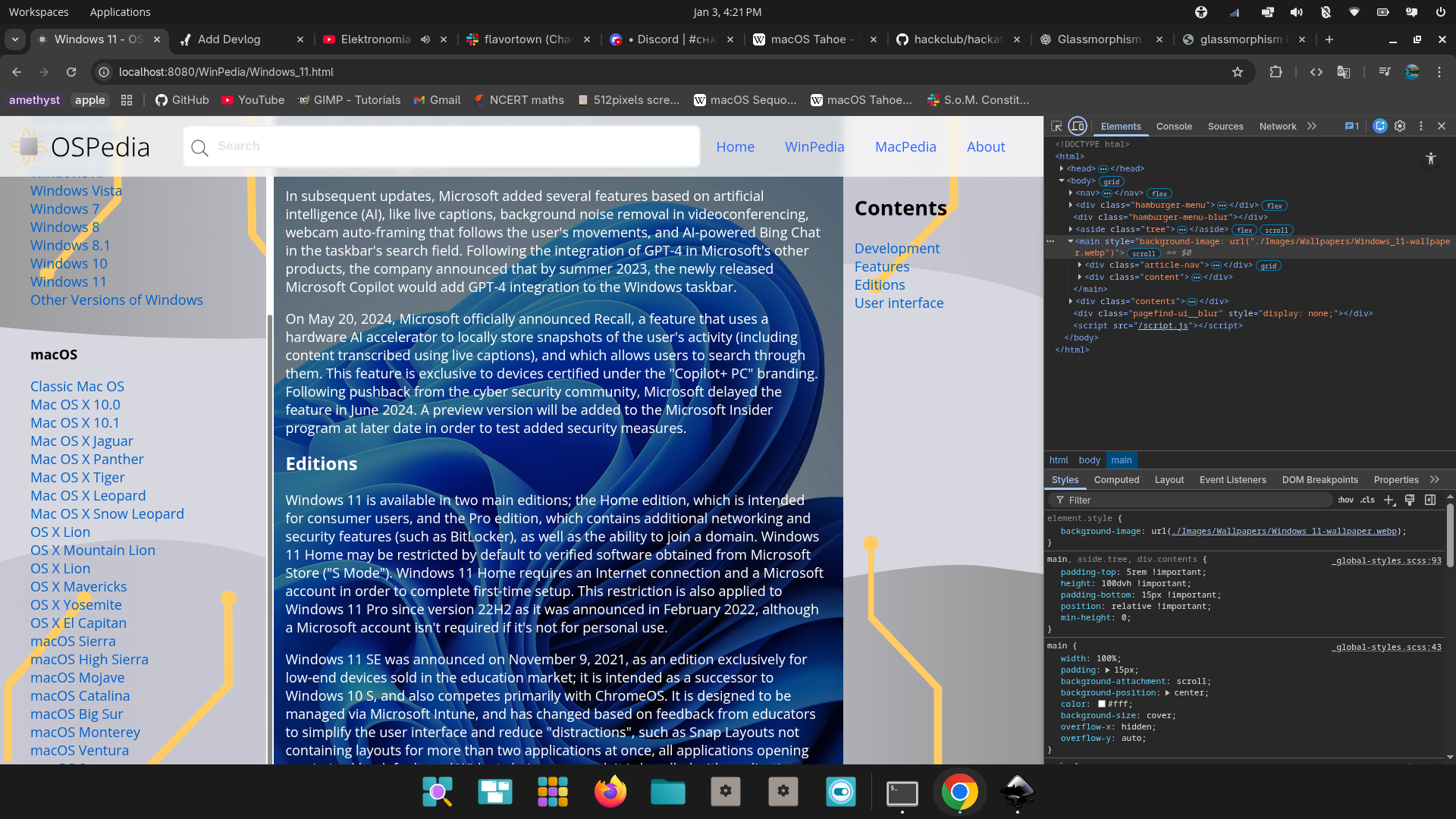Click the OSPedia search field

click(x=440, y=146)
